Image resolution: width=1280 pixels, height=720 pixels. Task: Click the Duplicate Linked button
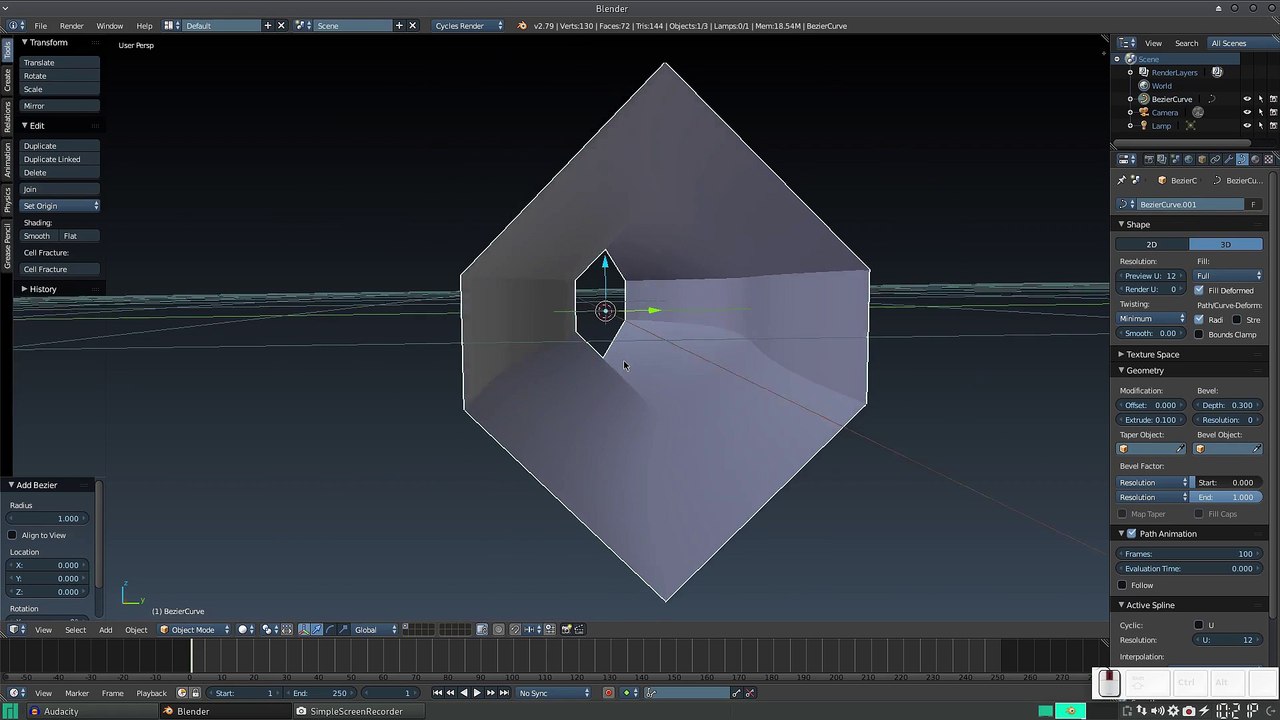tap(59, 159)
